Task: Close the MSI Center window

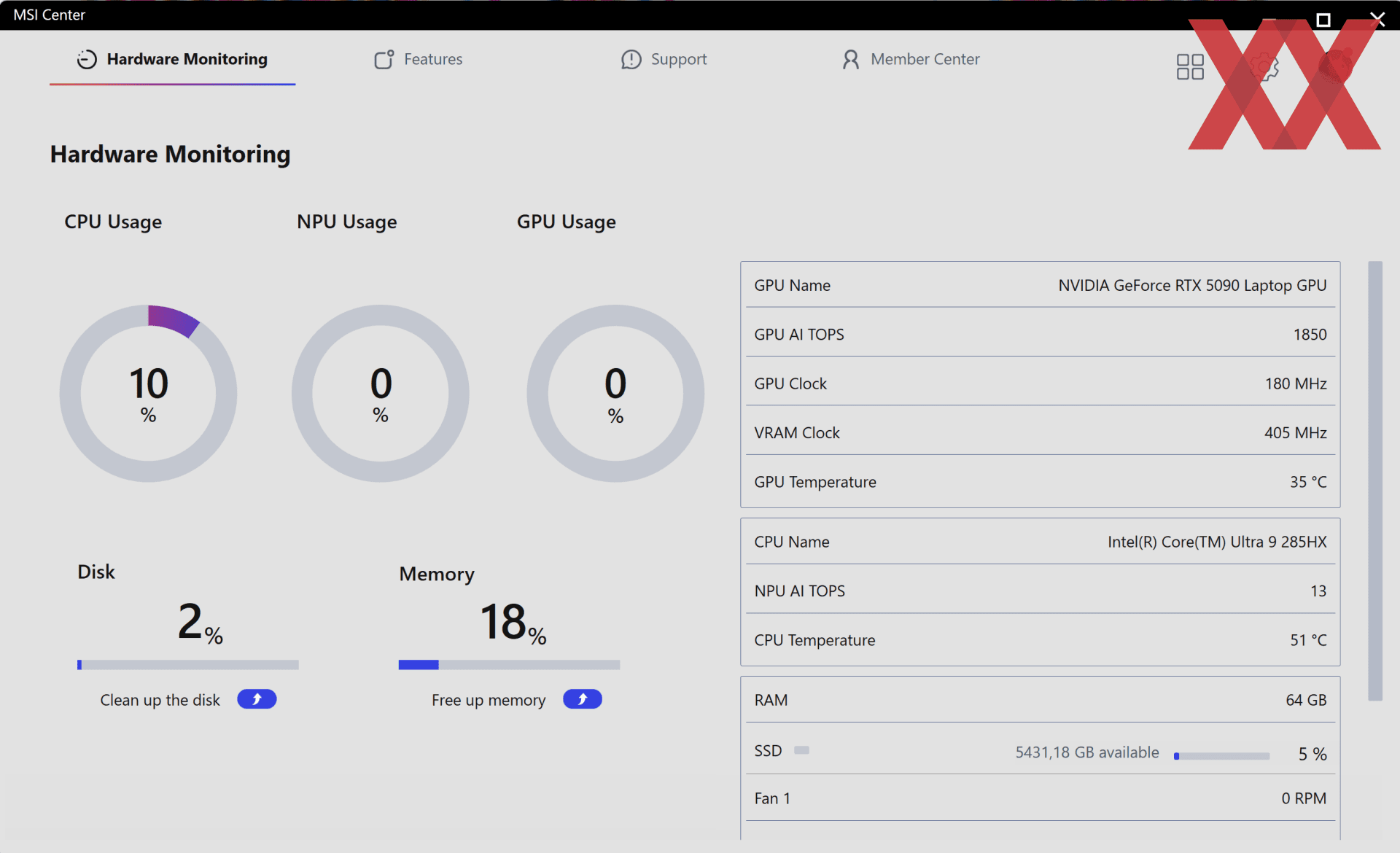Action: (x=1377, y=19)
